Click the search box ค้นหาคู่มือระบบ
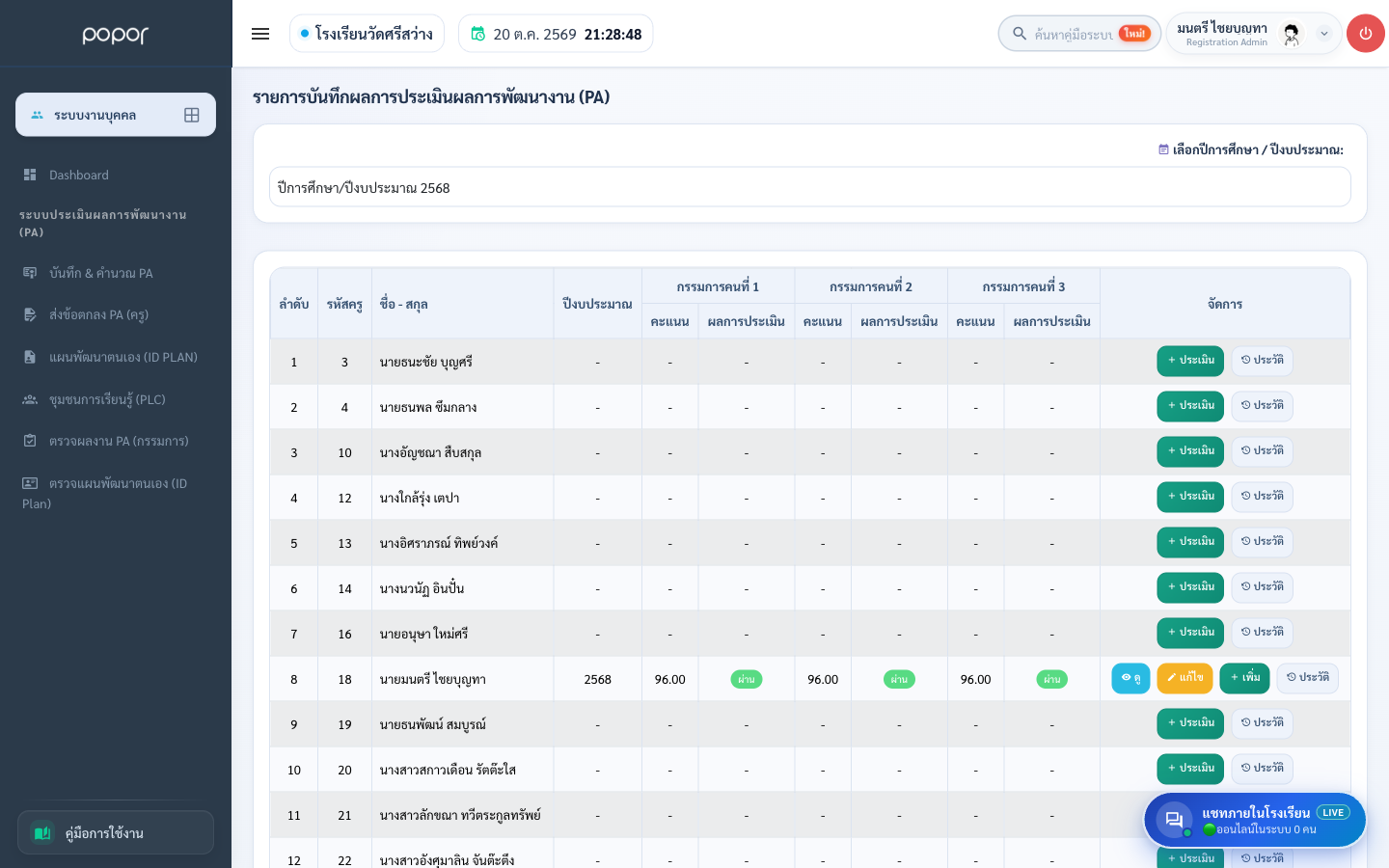 [x=1079, y=34]
